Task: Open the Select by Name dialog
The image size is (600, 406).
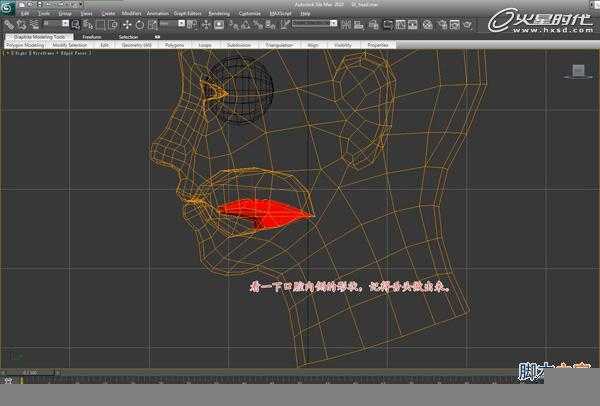Action: click(x=88, y=25)
